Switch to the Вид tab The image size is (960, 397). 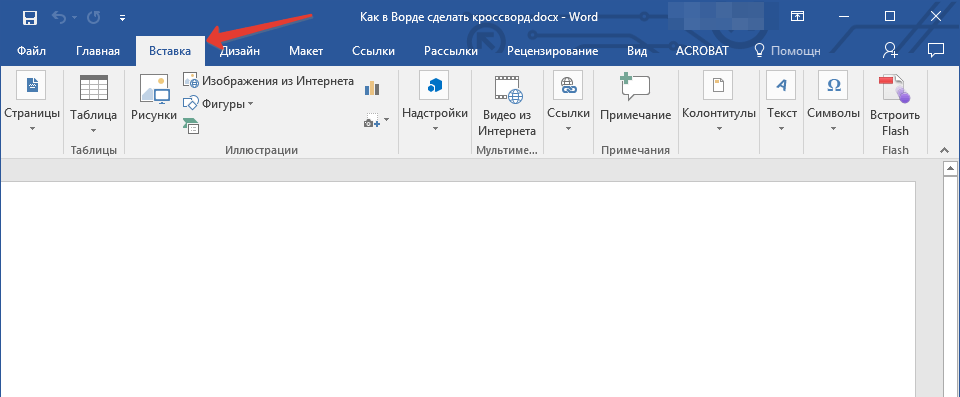tap(637, 51)
